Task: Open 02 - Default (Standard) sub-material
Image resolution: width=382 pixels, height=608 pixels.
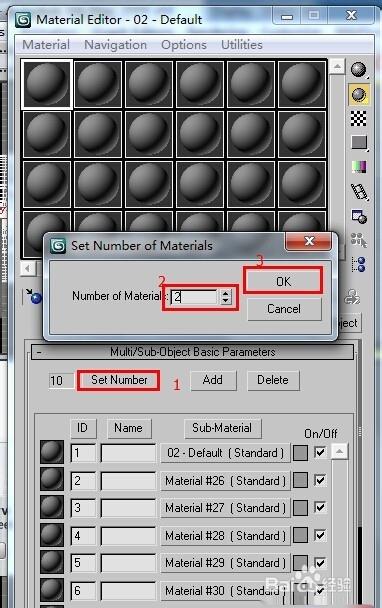Action: pos(225,453)
